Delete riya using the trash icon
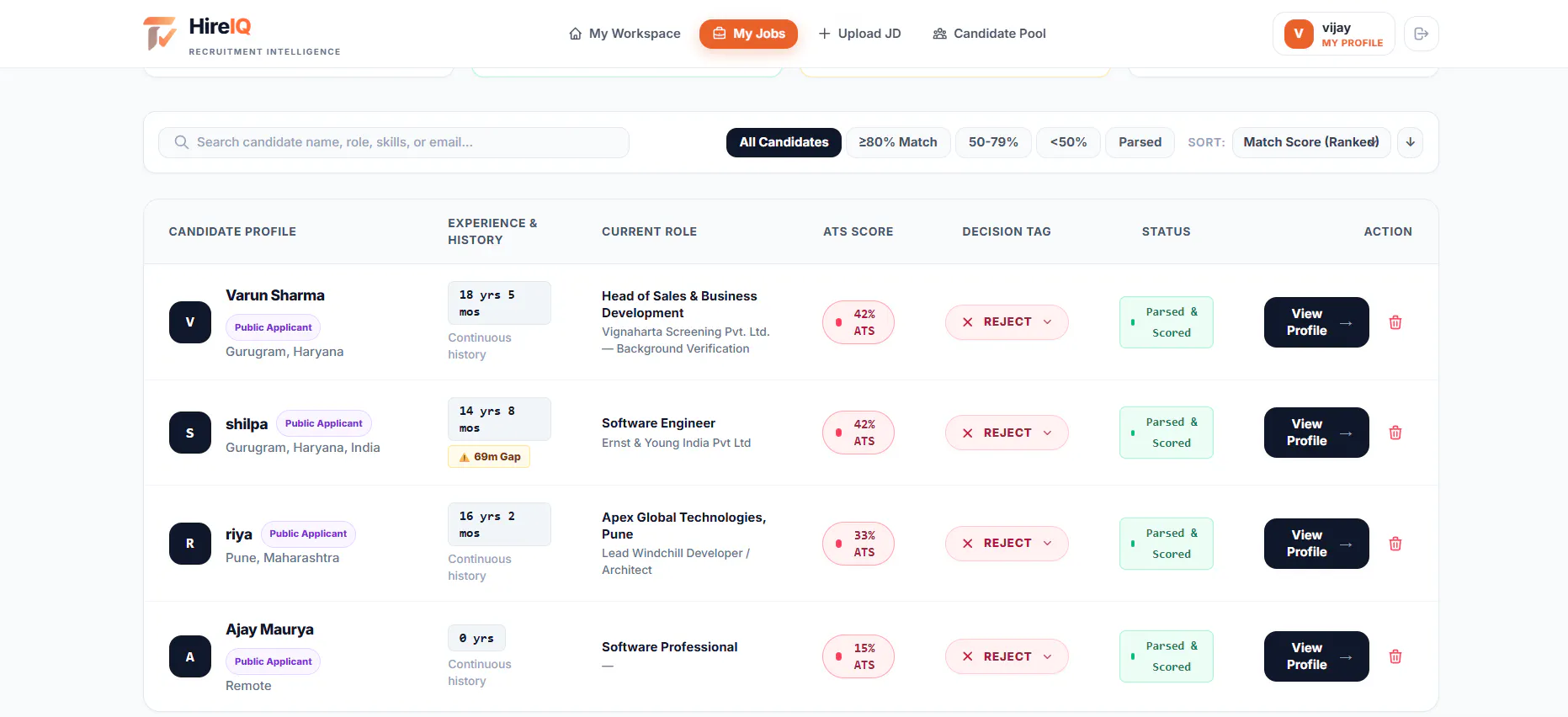The height and width of the screenshot is (717, 1568). (x=1395, y=544)
